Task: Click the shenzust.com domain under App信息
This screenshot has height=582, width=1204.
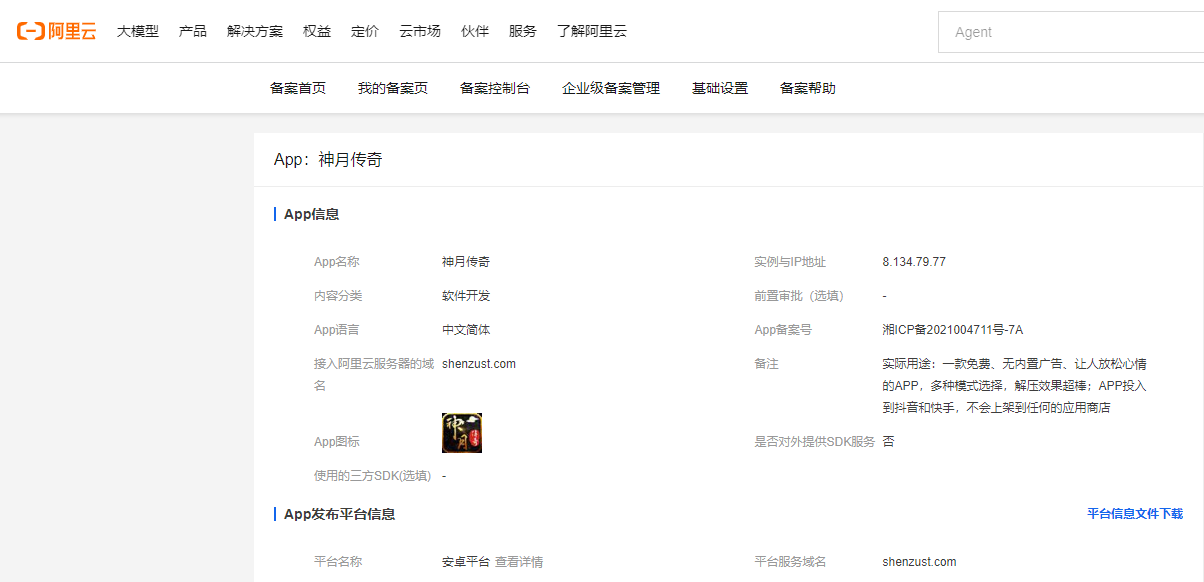Action: (x=479, y=364)
